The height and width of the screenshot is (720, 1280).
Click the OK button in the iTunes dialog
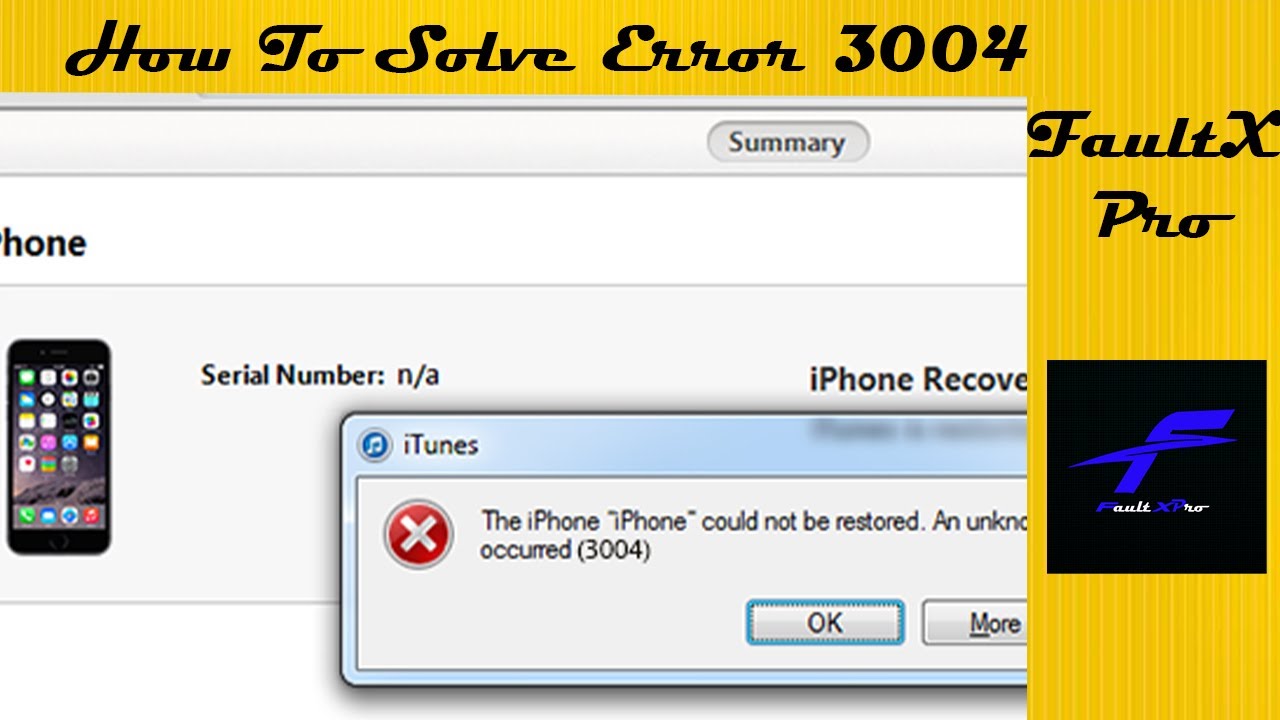point(825,623)
